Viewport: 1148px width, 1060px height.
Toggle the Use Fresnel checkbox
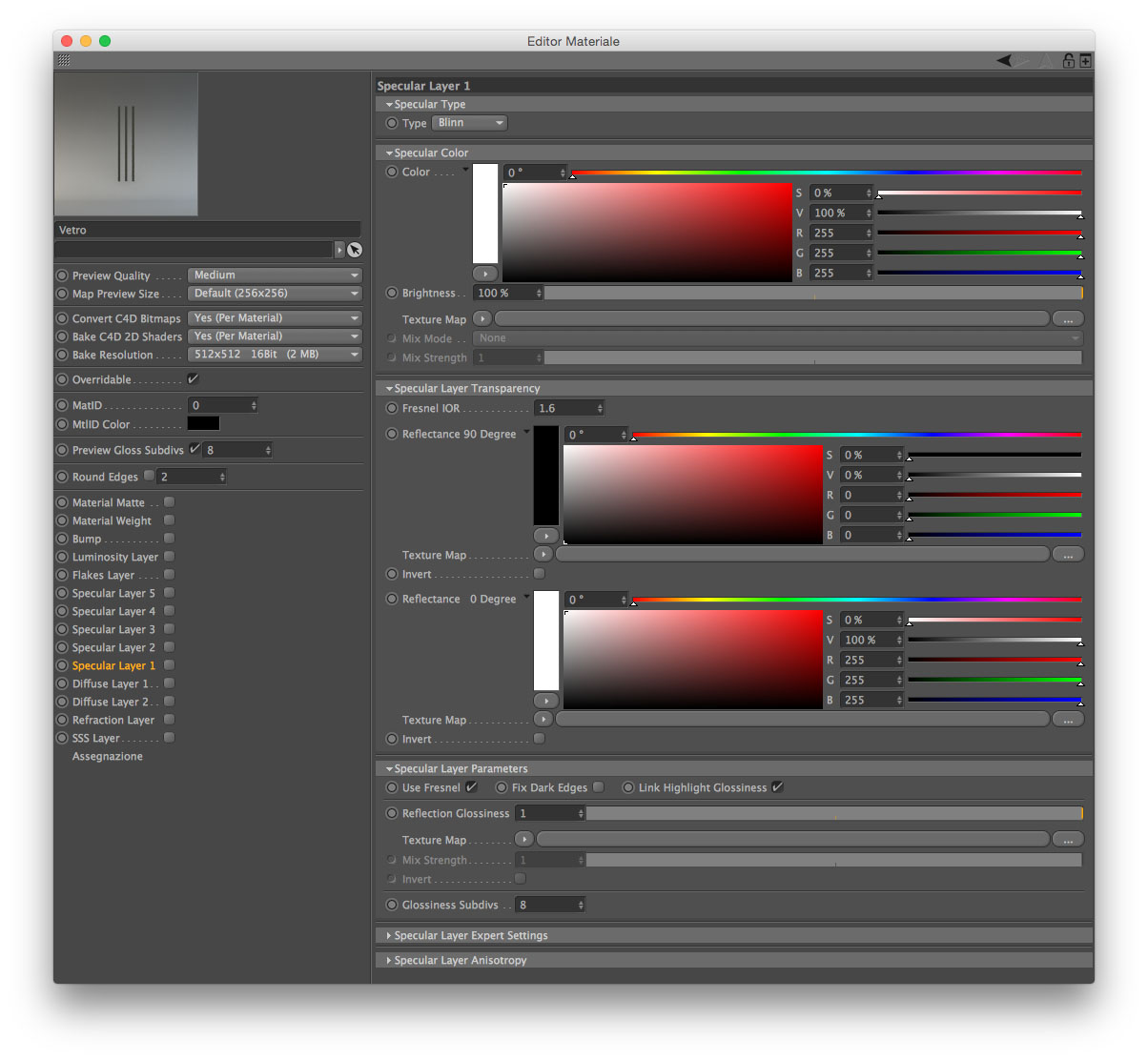[x=471, y=787]
